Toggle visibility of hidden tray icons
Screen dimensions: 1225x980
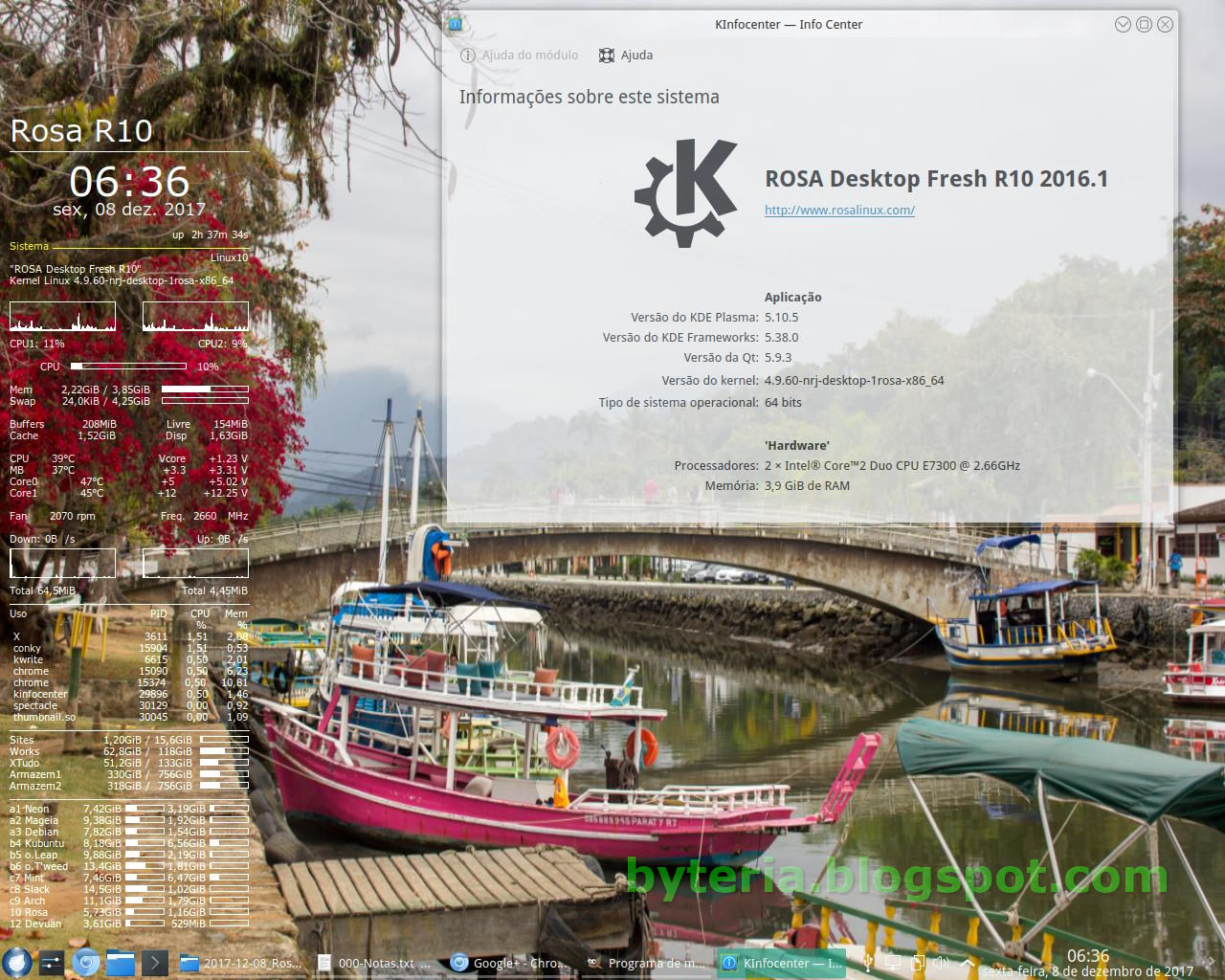click(969, 963)
